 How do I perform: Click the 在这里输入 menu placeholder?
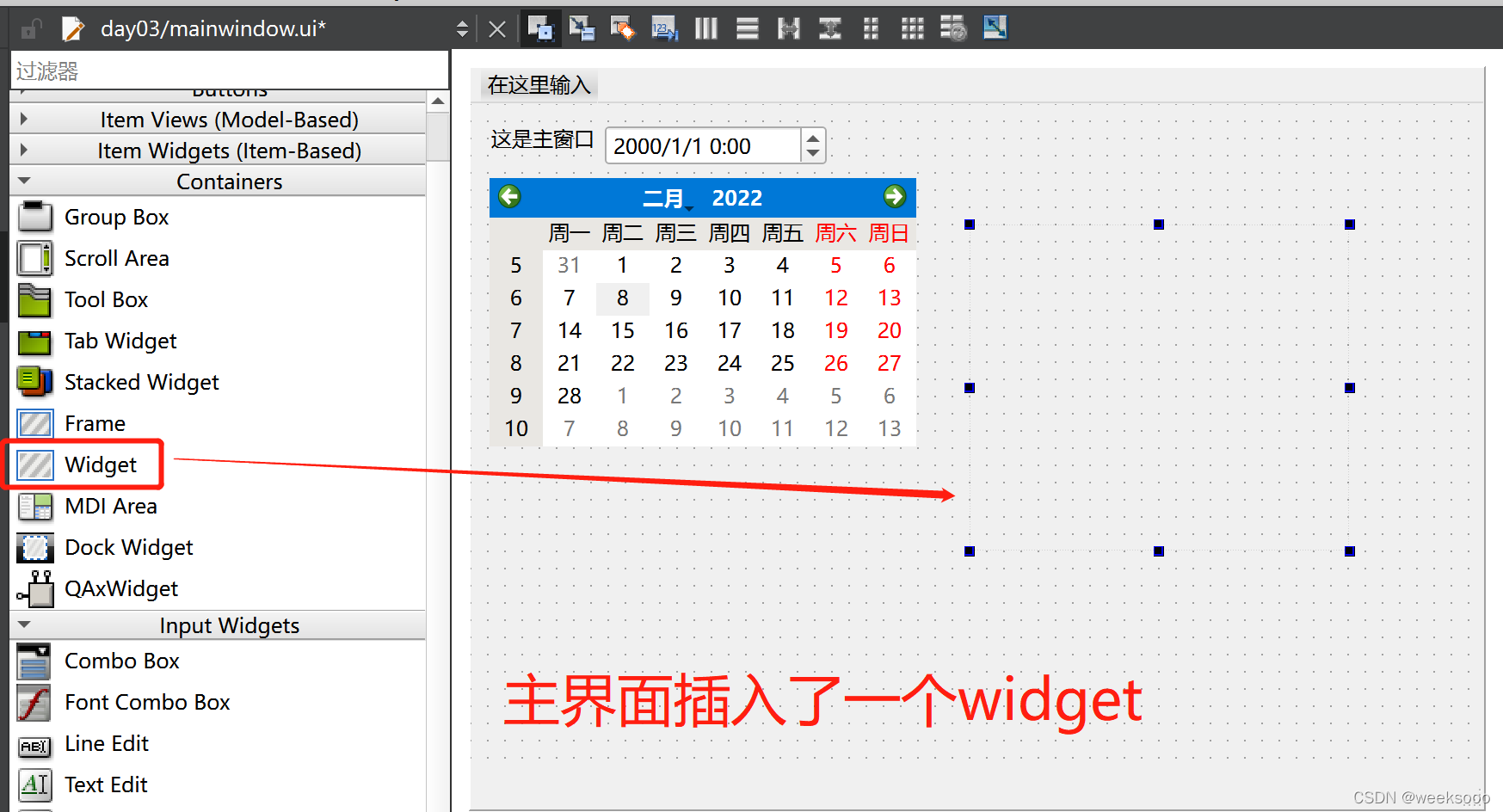tap(537, 84)
